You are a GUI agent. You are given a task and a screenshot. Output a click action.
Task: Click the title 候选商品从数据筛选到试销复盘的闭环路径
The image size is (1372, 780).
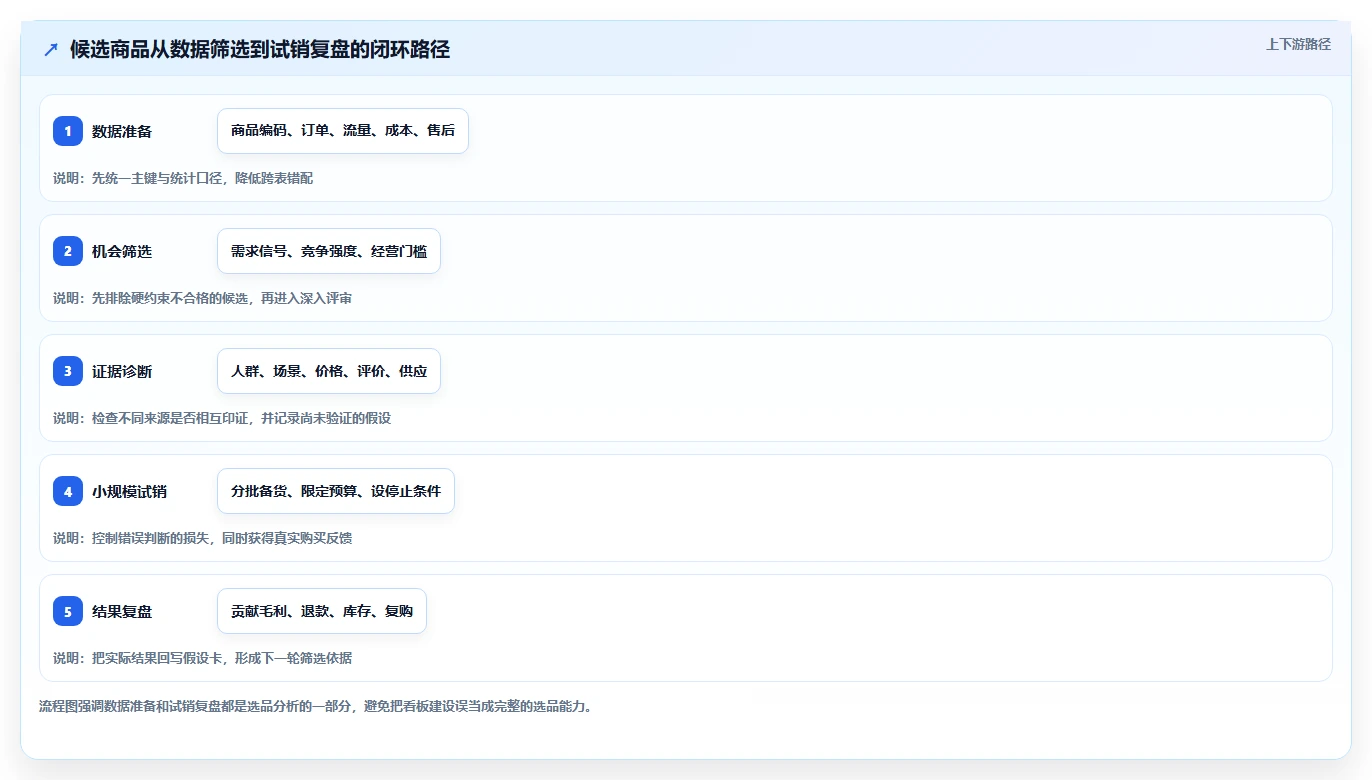click(260, 50)
